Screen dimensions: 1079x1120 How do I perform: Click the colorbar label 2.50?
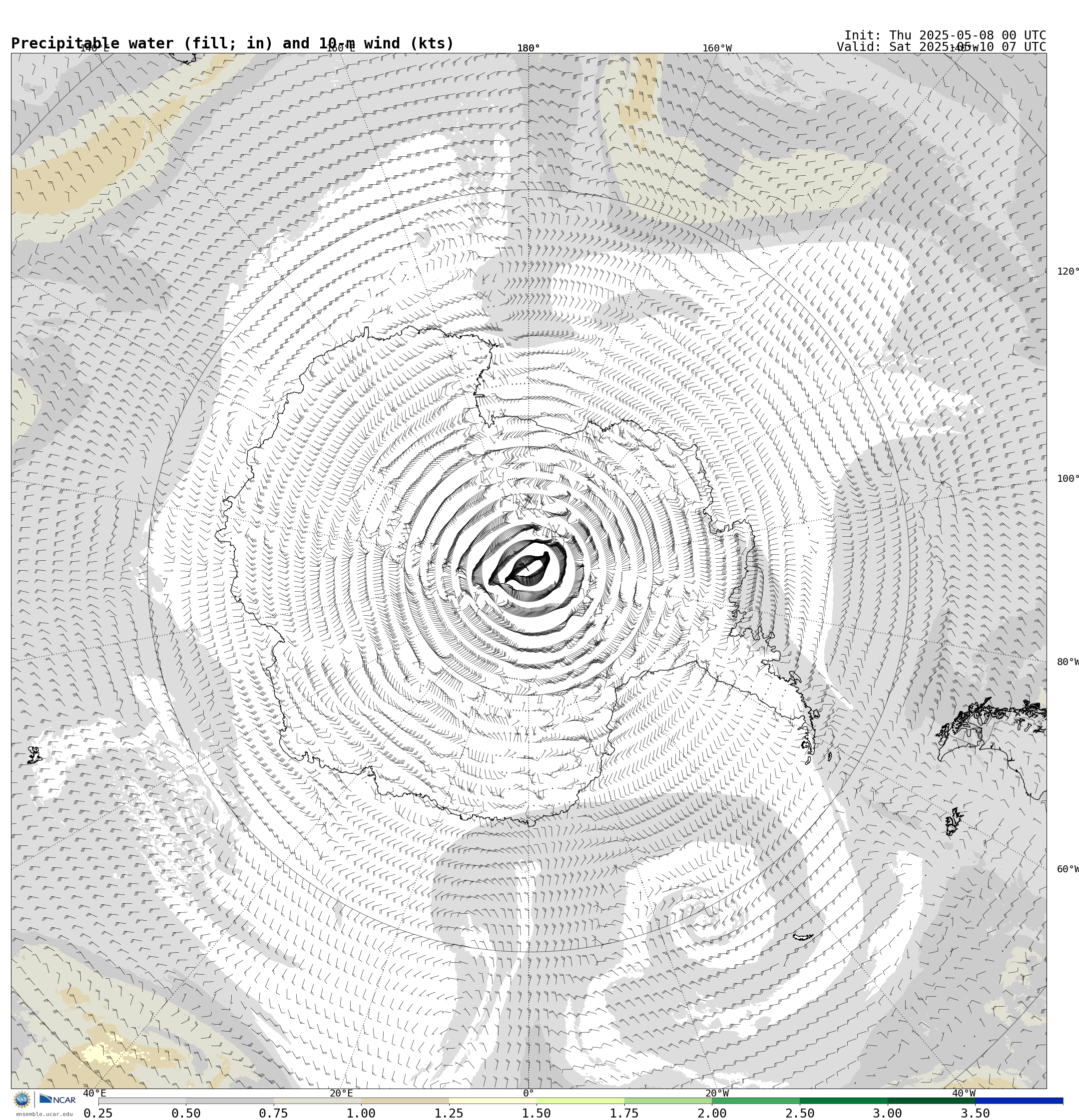pyautogui.click(x=800, y=1113)
